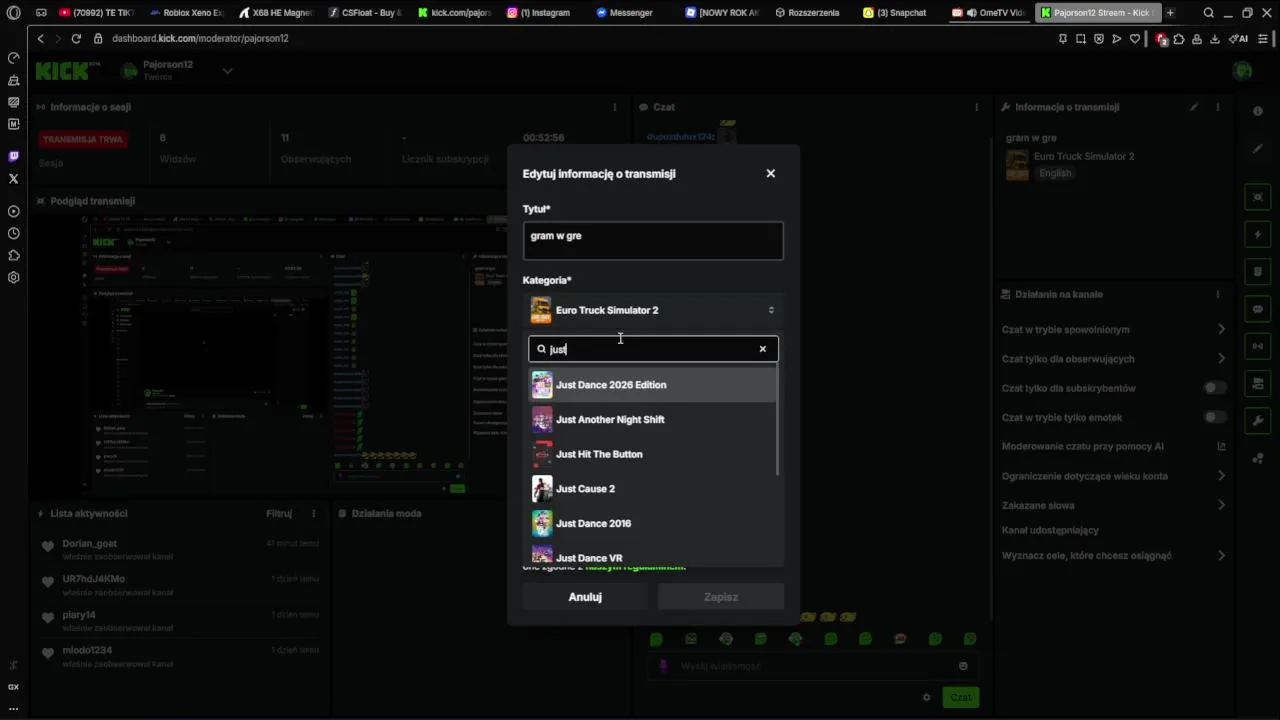Open Moderowanie czatu przy pomocy AI link icon

1221,446
